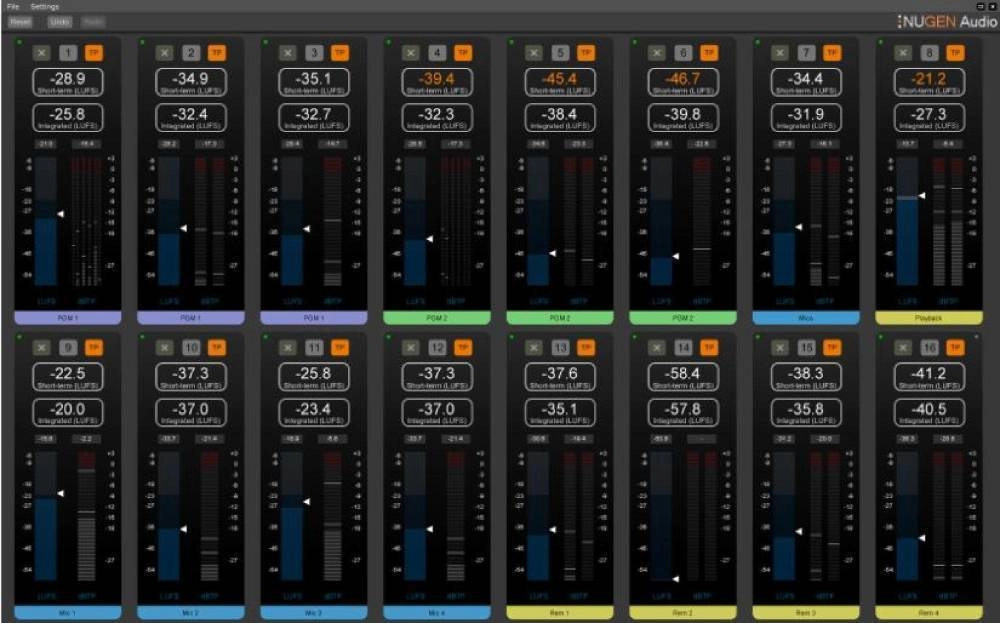Click the X icon on meter 13
Viewport: 1000px width, 623px height.
pyautogui.click(x=534, y=348)
